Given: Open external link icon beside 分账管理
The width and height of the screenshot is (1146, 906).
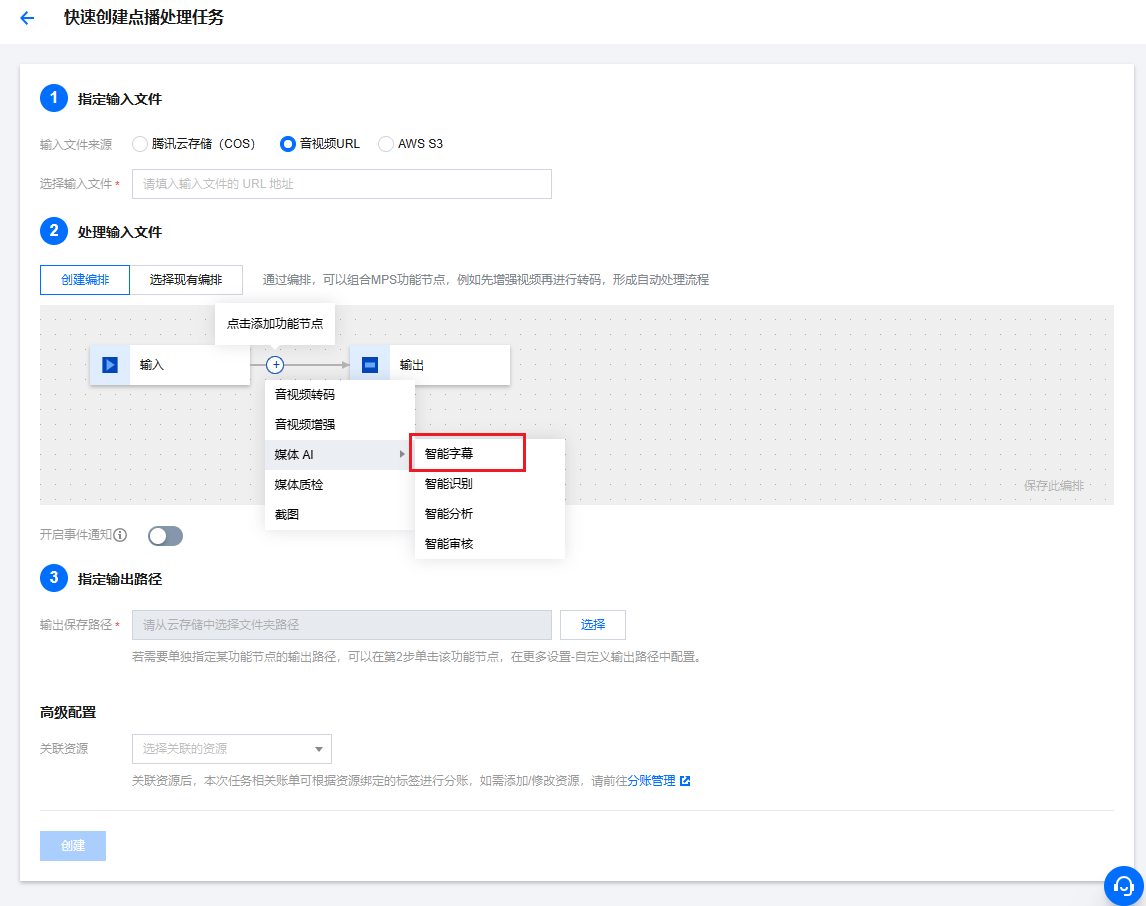Looking at the screenshot, I should pos(685,781).
